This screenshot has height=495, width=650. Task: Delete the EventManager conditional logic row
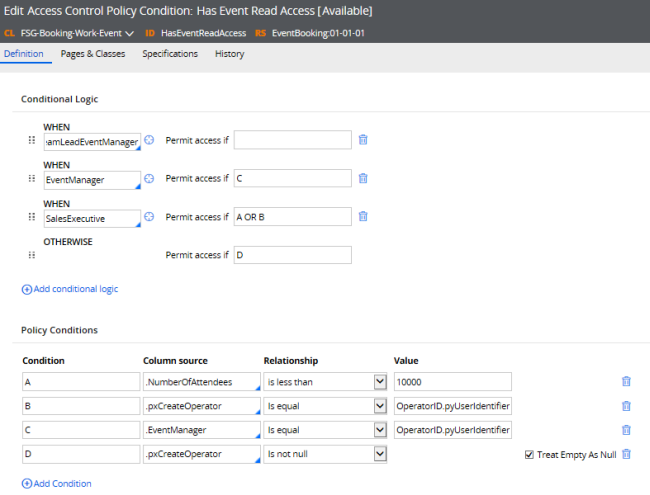363,178
